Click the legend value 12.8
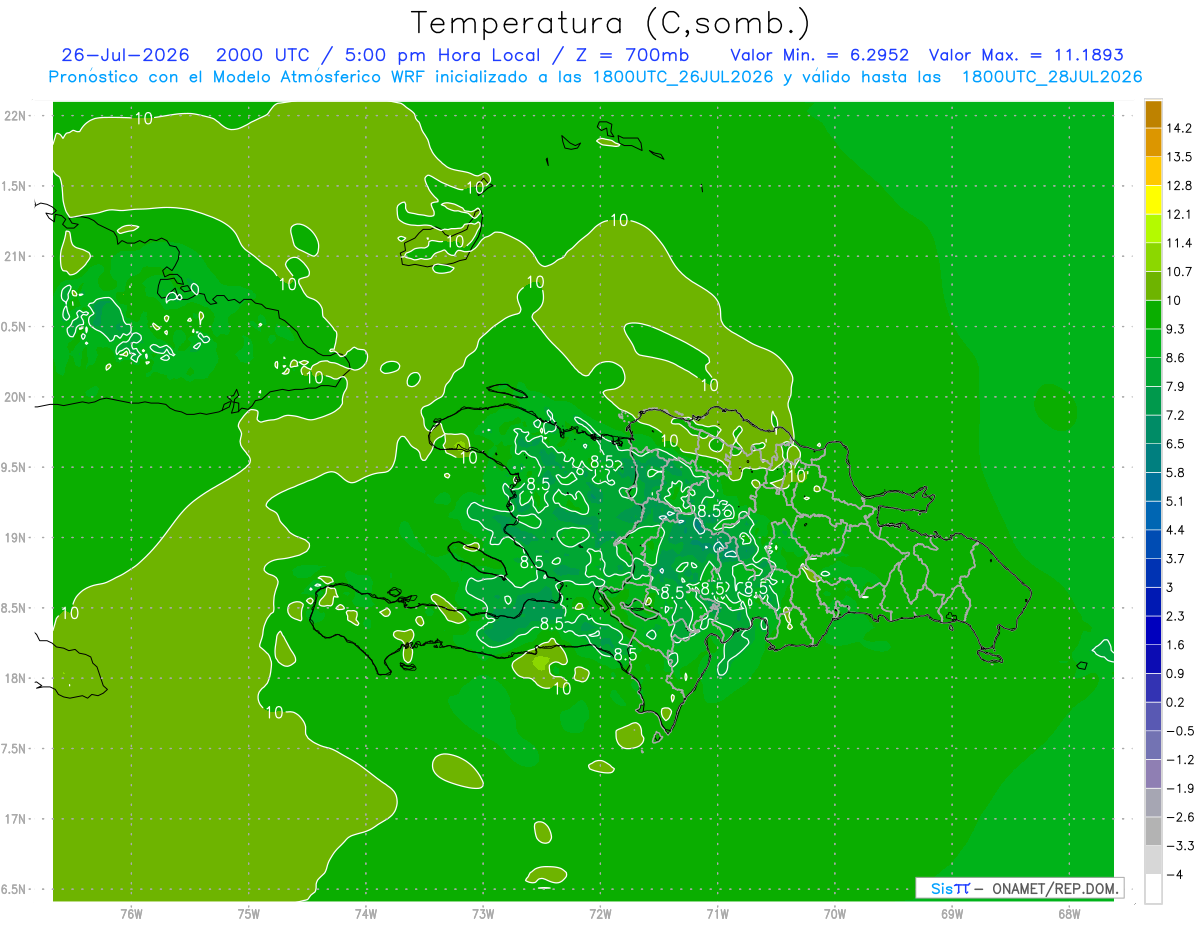Image resolution: width=1200 pixels, height=927 pixels. tap(1179, 186)
